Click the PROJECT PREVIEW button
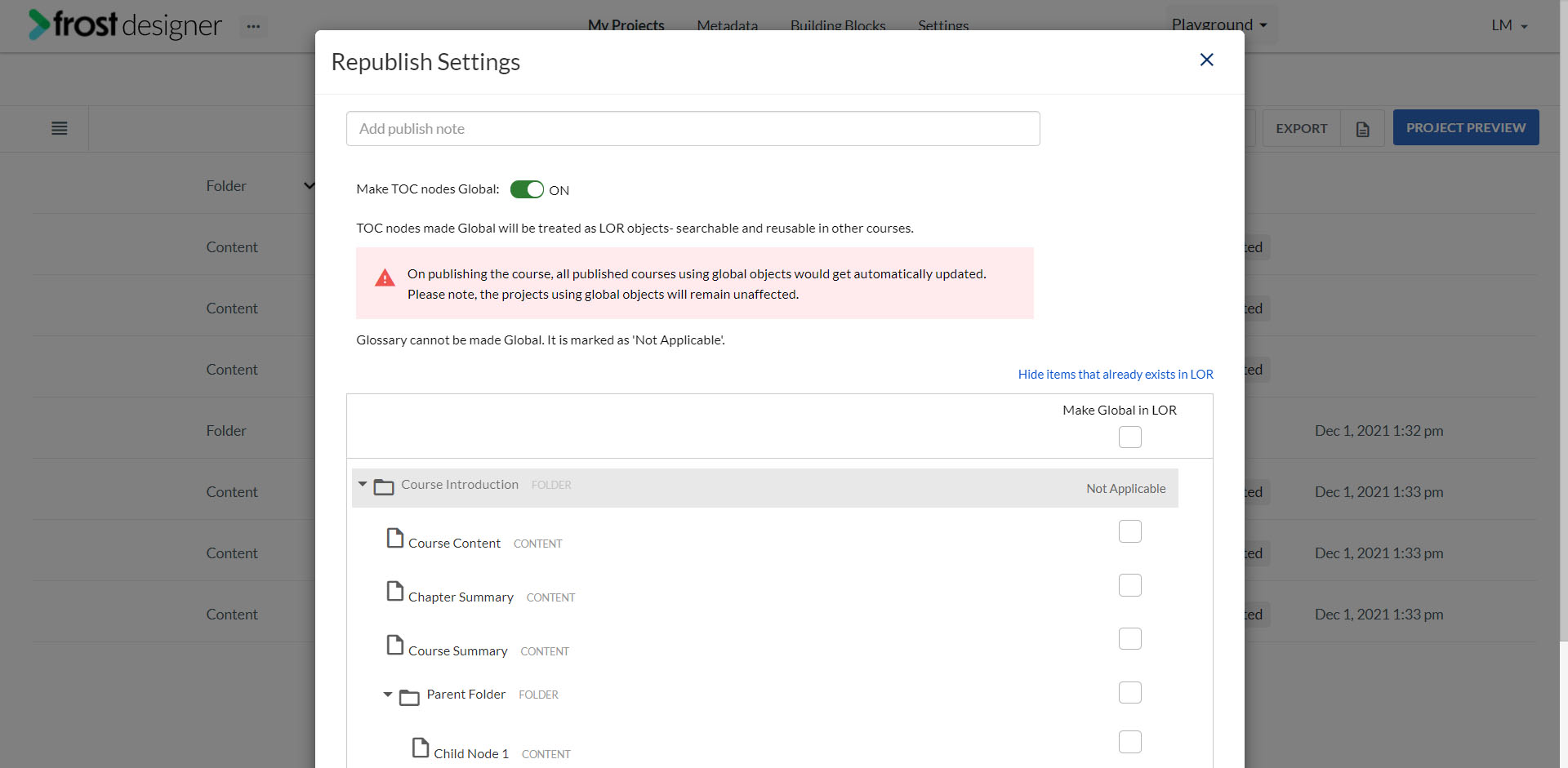 click(x=1466, y=127)
